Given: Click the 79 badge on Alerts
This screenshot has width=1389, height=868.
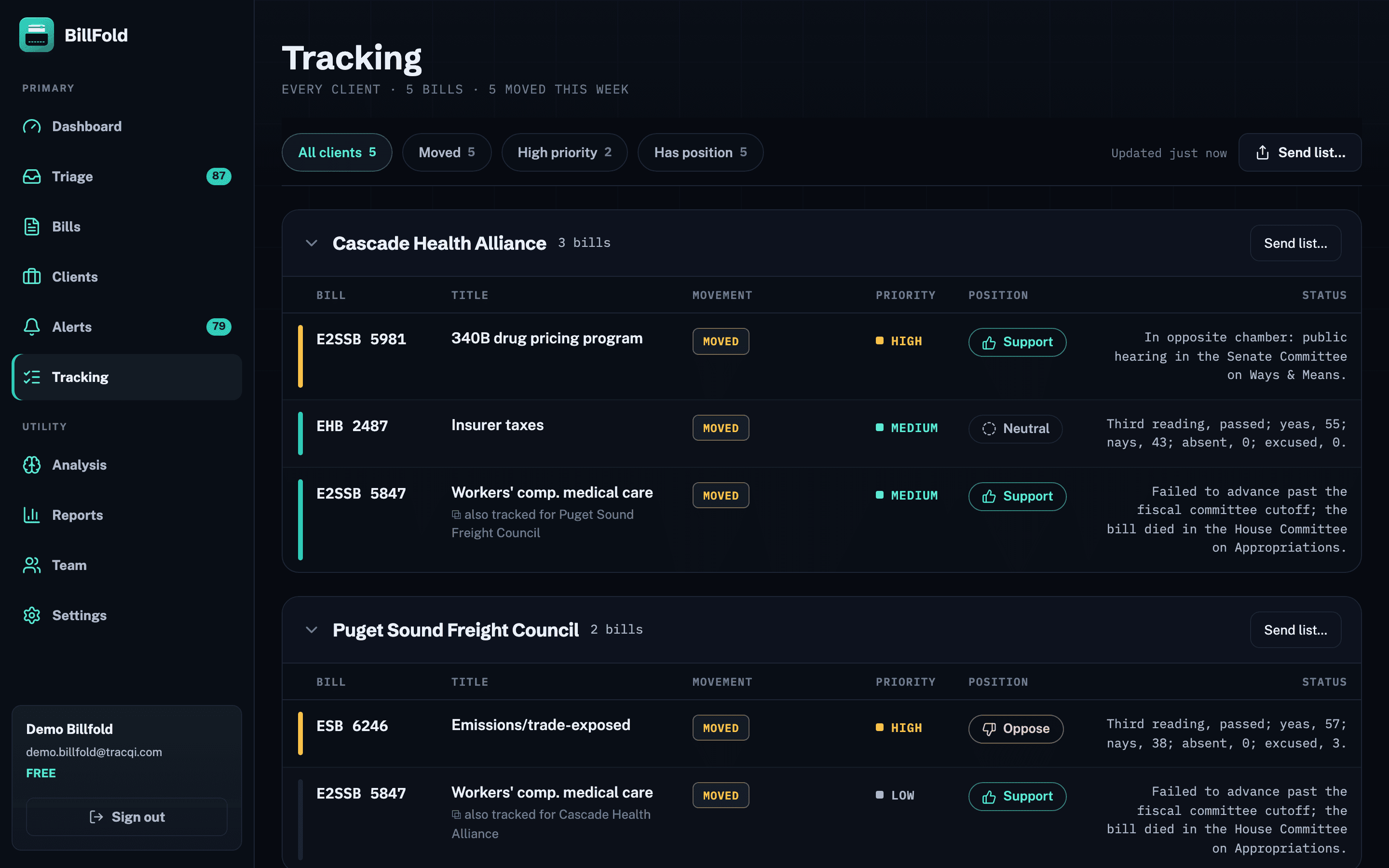Looking at the screenshot, I should pyautogui.click(x=218, y=326).
